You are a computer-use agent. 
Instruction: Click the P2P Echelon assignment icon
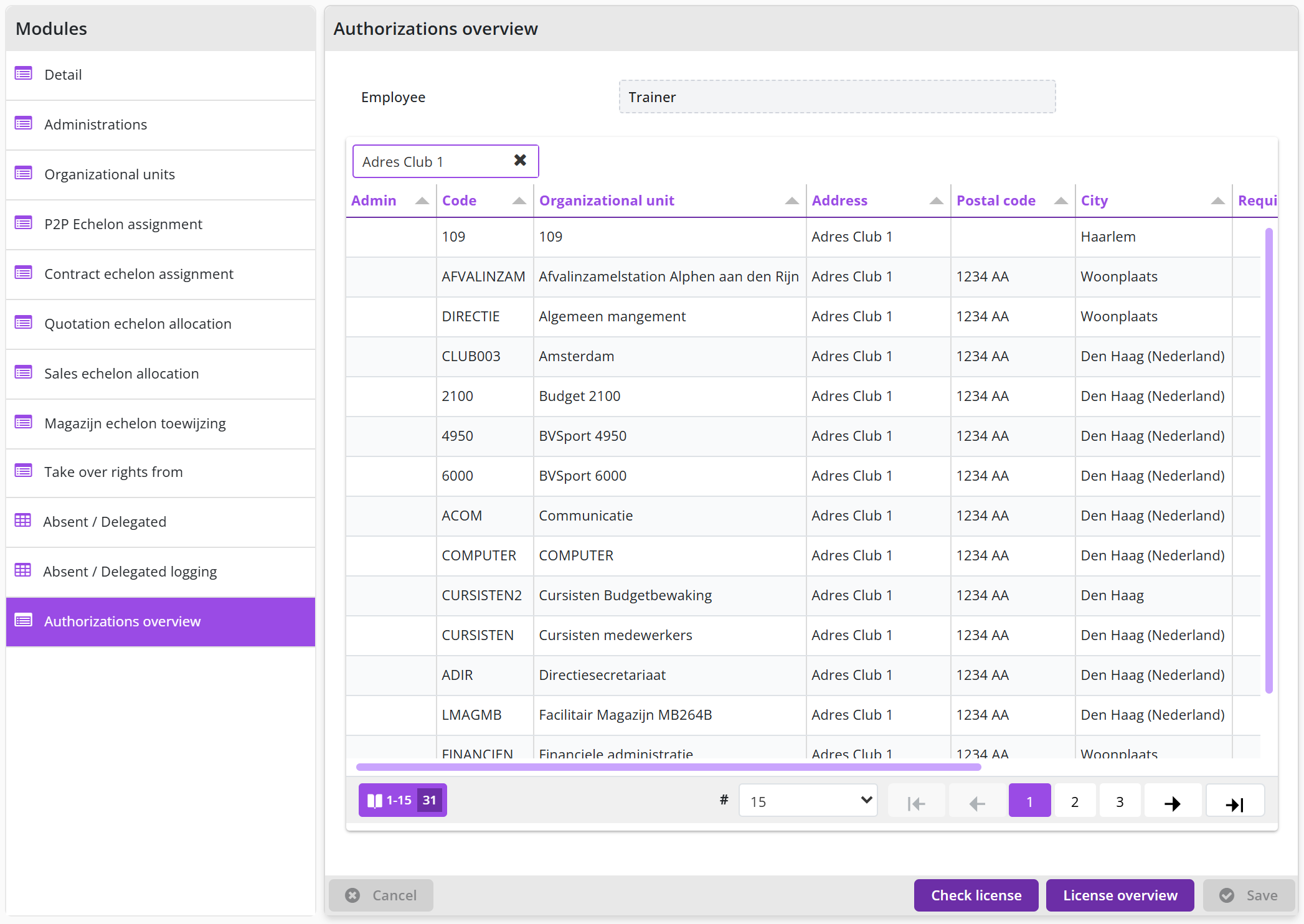(x=24, y=224)
